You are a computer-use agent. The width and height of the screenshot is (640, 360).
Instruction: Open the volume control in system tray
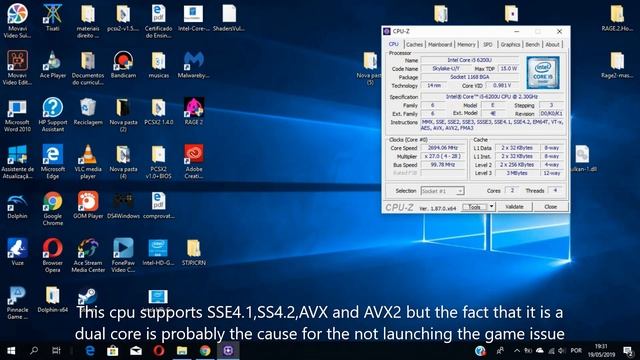click(x=561, y=351)
